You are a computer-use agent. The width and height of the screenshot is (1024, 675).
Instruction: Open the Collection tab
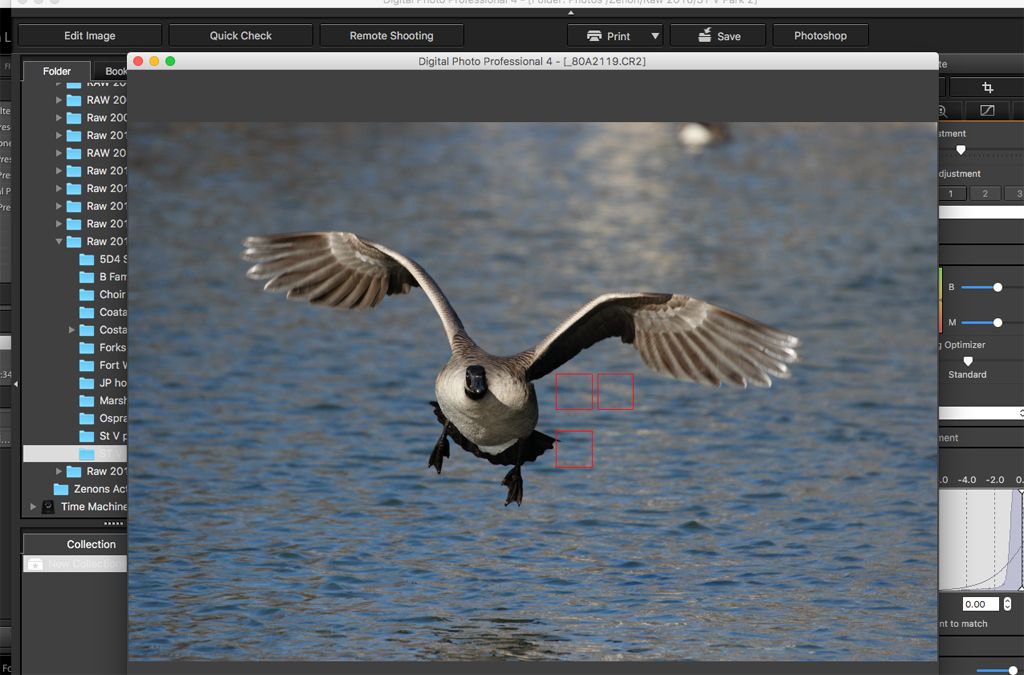(x=91, y=544)
